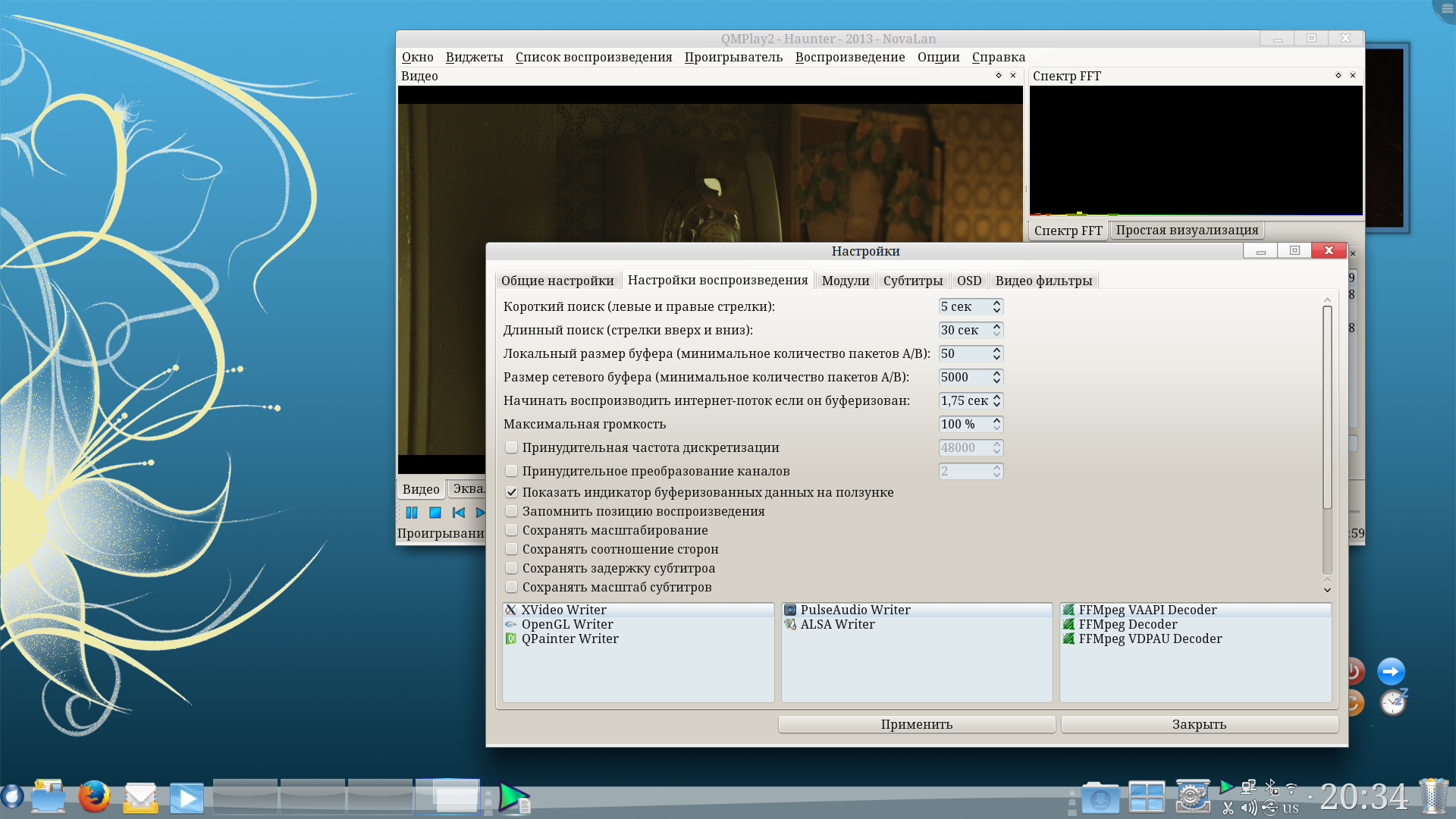Open the trash bin on the panel

click(1433, 797)
